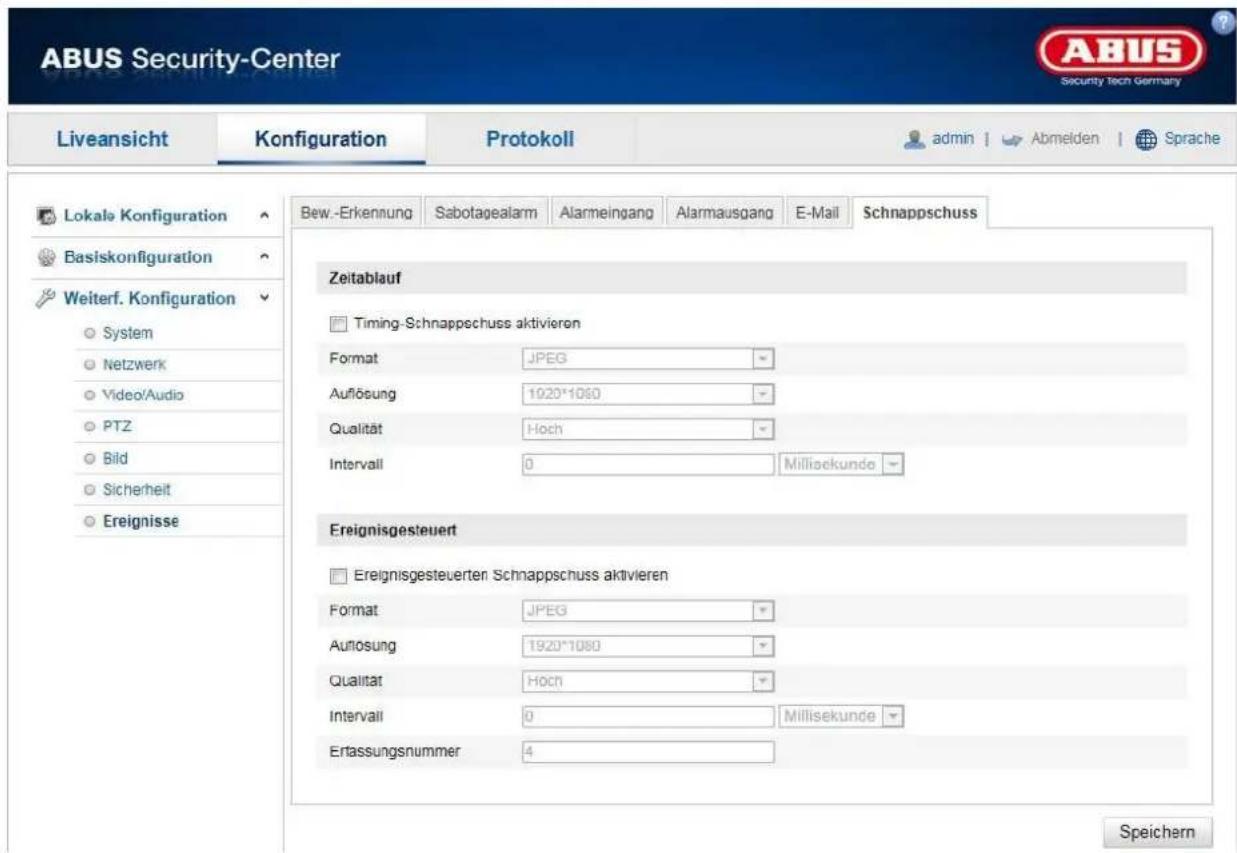Click the Lokale Konfiguration monitor icon
1237x853 pixels.
coord(45,216)
